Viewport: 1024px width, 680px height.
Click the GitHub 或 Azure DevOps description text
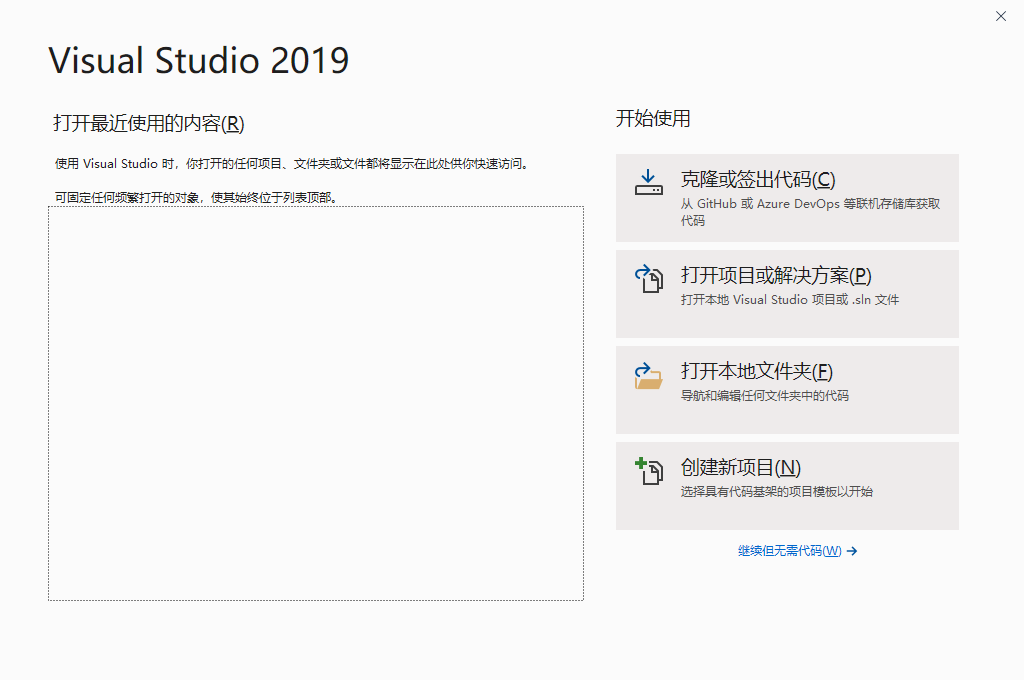click(x=810, y=212)
